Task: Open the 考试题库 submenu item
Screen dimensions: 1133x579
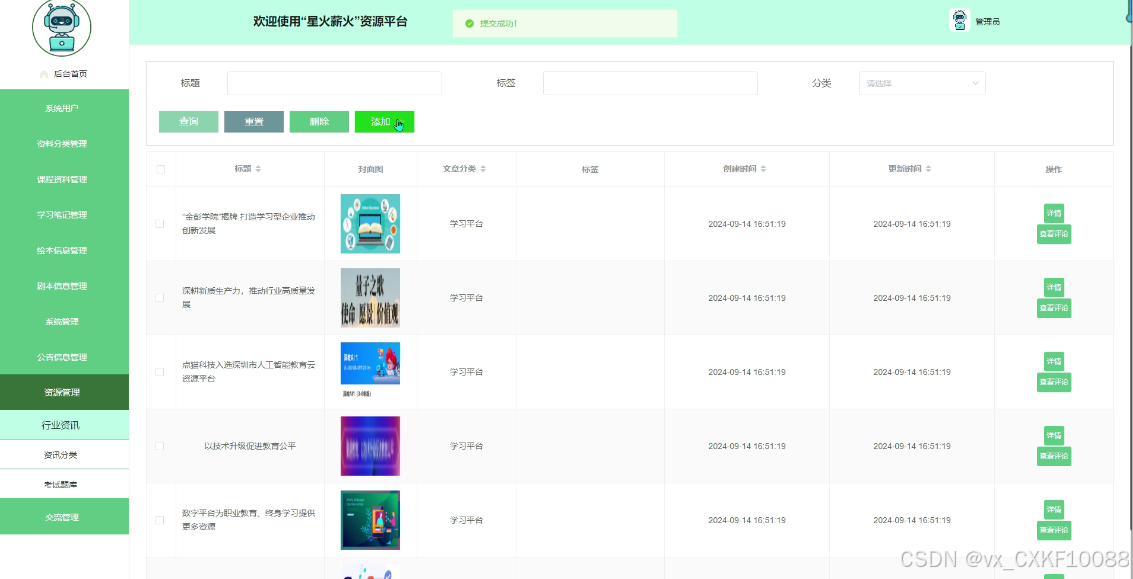Action: coord(64,484)
